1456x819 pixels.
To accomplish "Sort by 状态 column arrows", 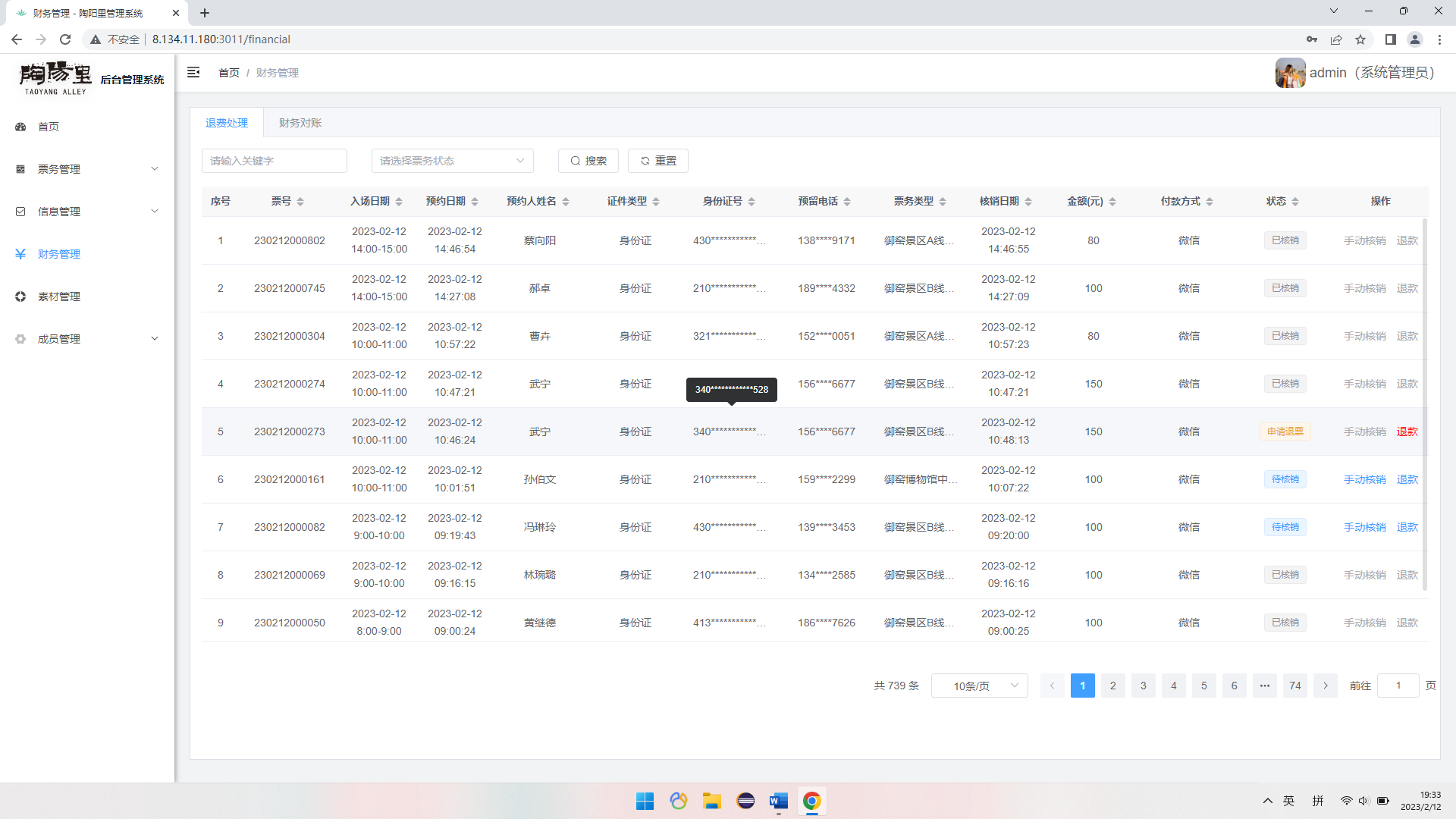I will (x=1295, y=202).
